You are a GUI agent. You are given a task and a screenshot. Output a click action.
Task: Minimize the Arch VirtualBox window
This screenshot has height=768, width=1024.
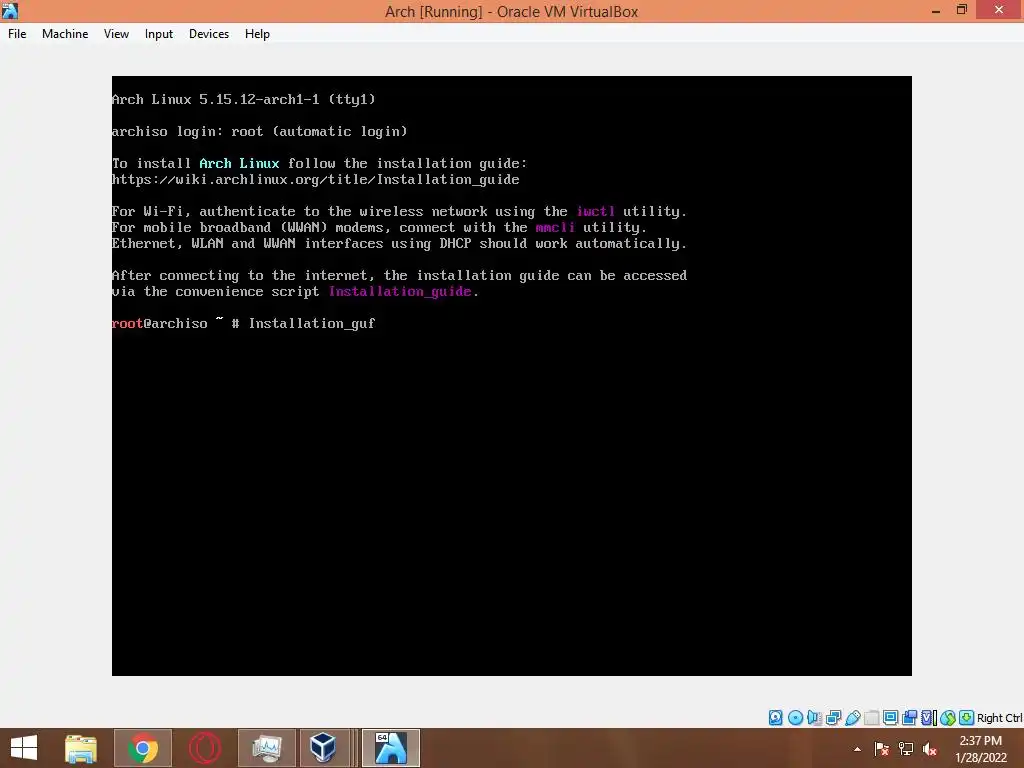(x=936, y=10)
